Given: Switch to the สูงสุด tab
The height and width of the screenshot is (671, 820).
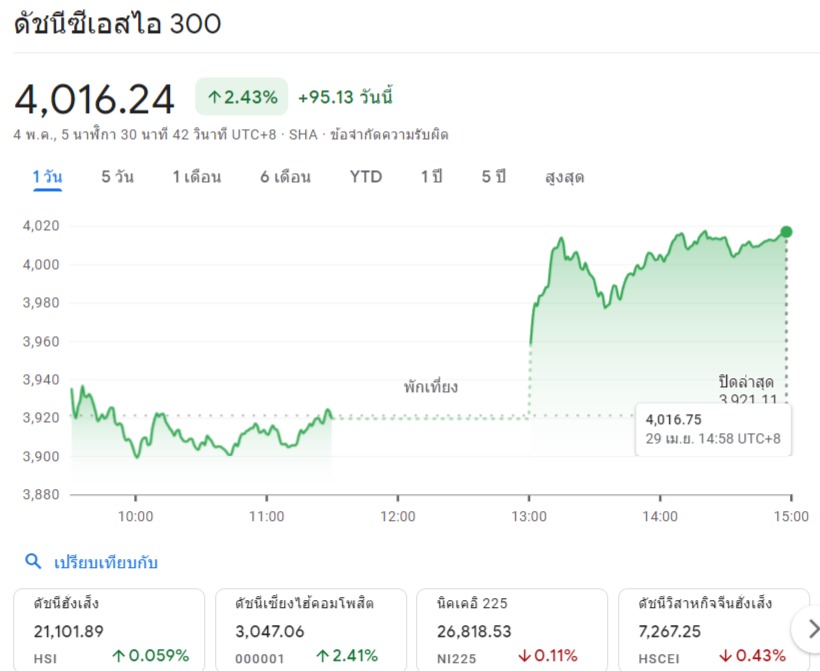Looking at the screenshot, I should click(x=565, y=177).
